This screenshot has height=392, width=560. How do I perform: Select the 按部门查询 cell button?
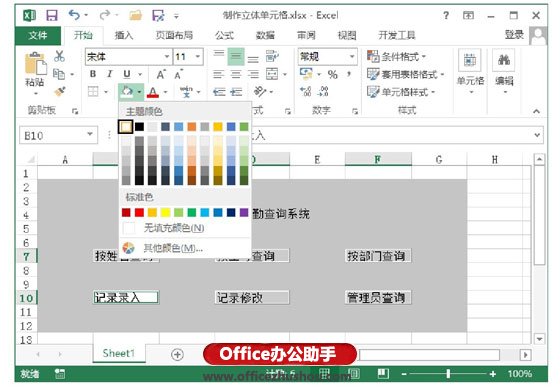[378, 256]
